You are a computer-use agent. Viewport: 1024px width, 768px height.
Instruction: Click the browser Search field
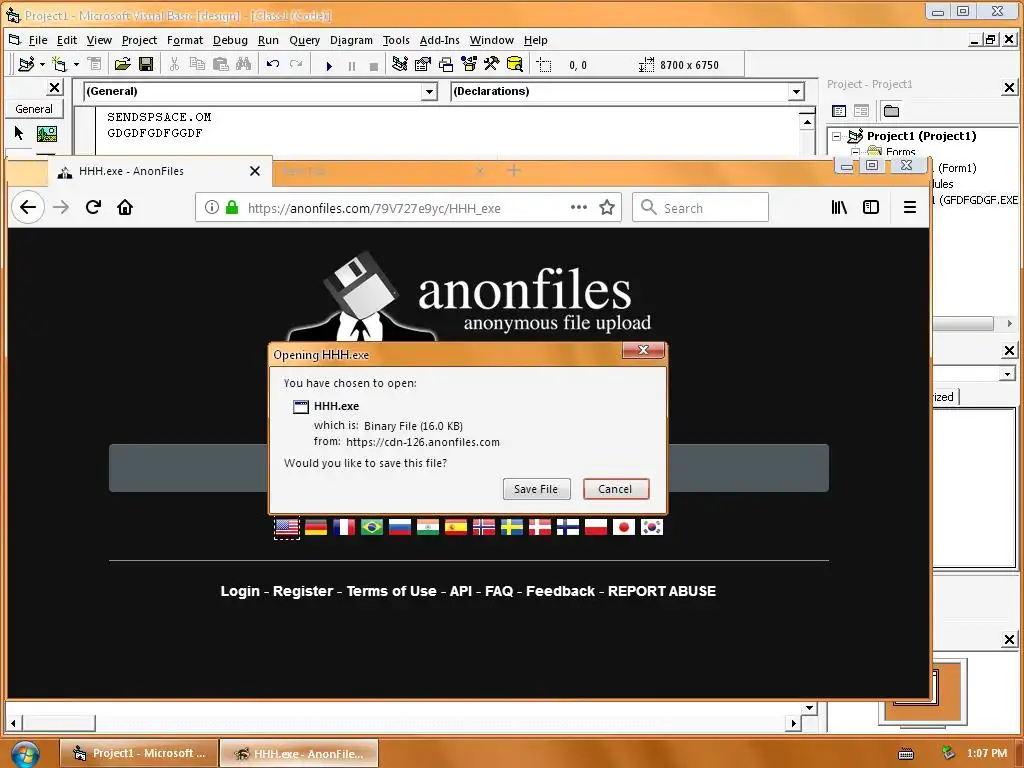coord(700,208)
